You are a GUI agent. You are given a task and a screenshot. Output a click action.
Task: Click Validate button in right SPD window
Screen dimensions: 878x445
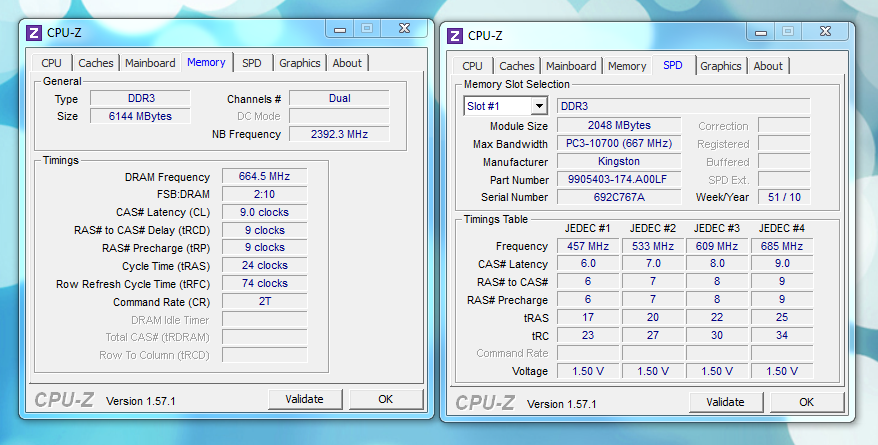(725, 402)
